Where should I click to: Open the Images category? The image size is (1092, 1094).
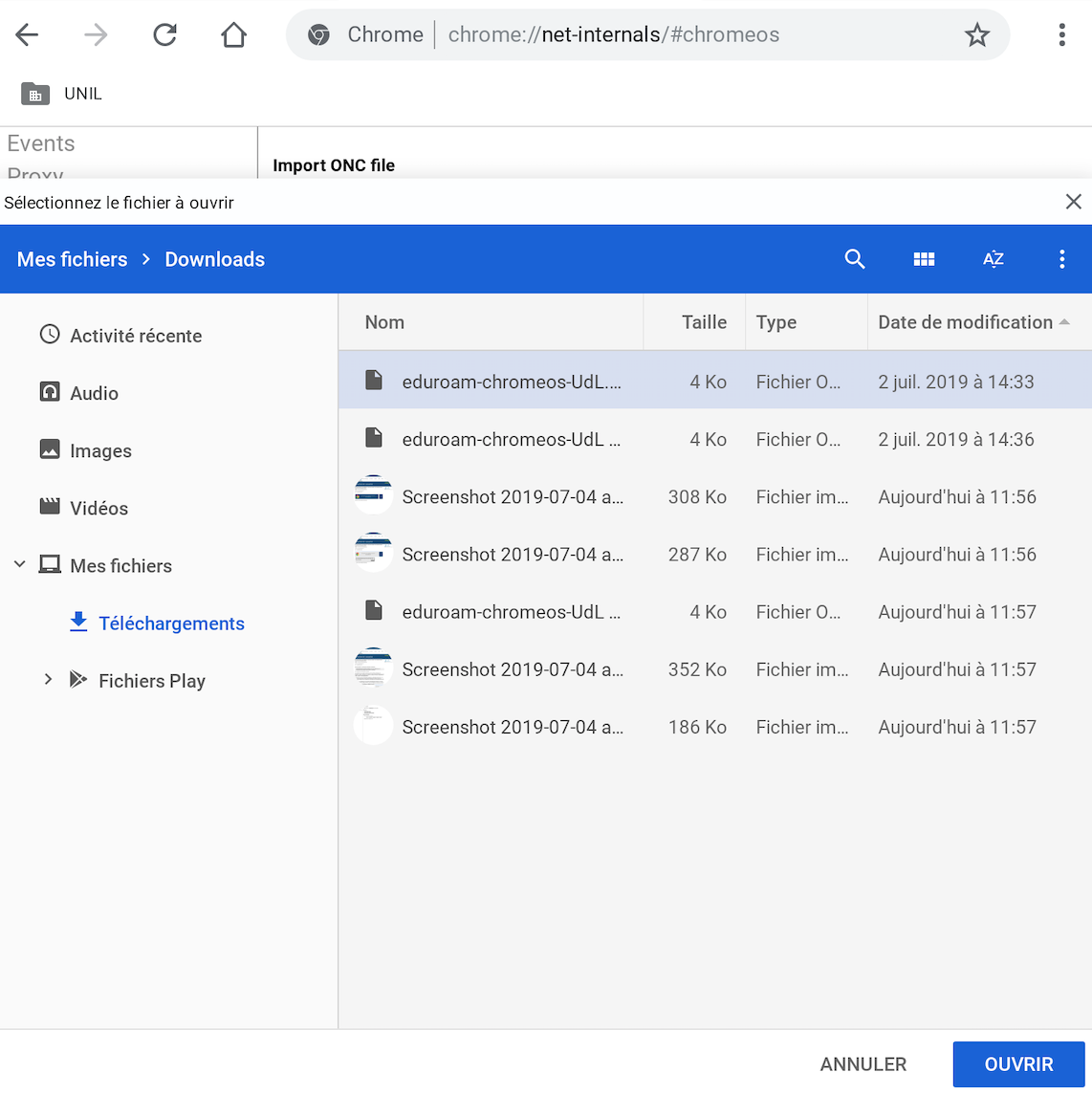(100, 450)
